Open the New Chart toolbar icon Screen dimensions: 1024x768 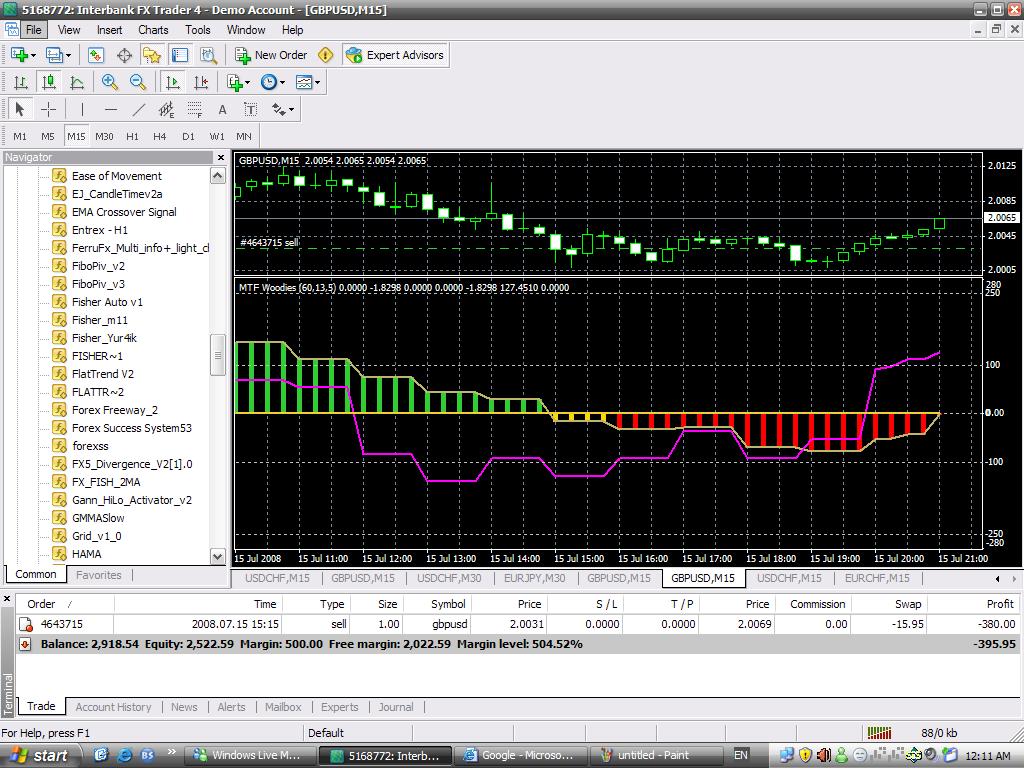19,56
